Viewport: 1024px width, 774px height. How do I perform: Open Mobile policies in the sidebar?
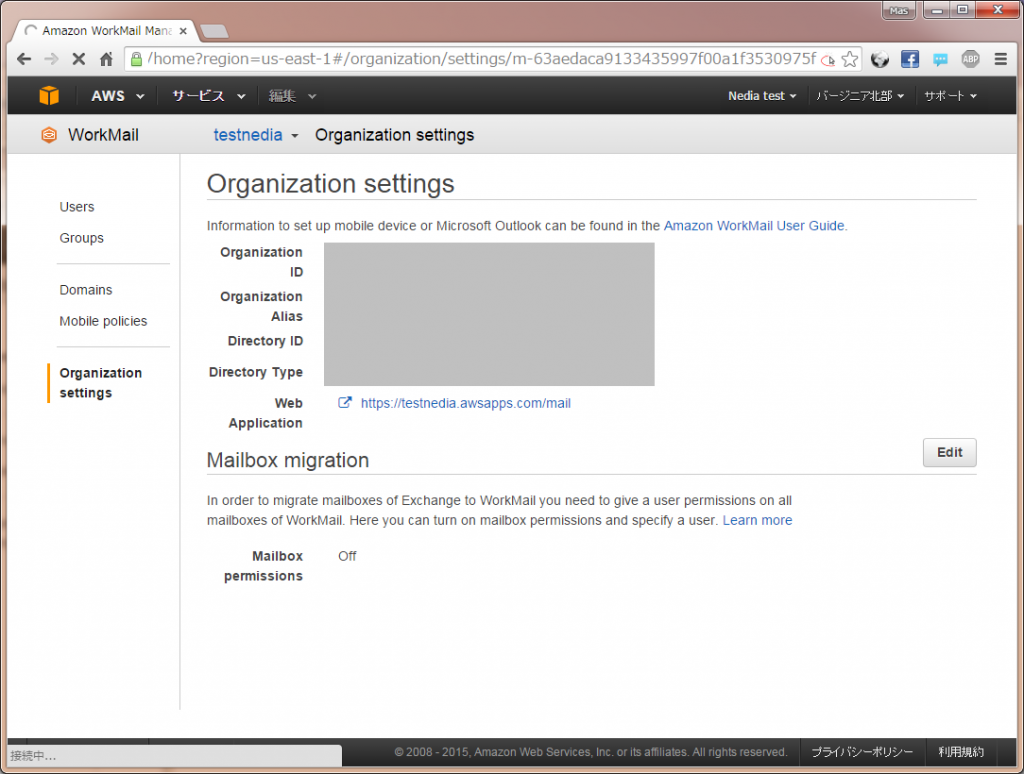click(103, 321)
